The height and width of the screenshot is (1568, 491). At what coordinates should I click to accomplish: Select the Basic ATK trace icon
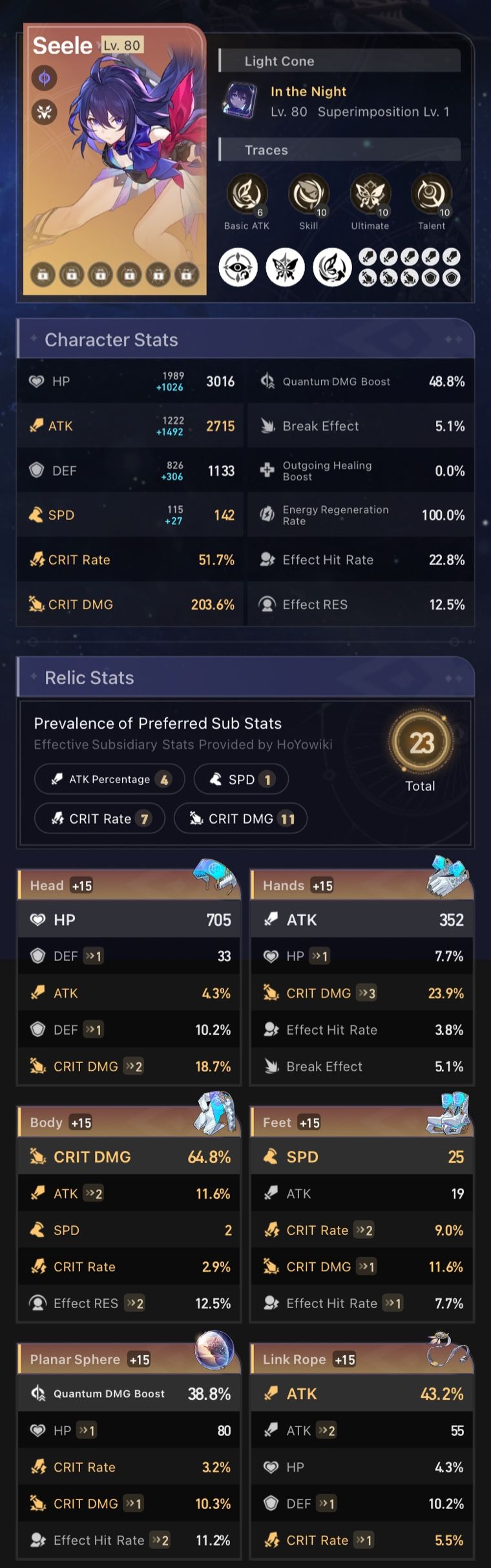[246, 193]
